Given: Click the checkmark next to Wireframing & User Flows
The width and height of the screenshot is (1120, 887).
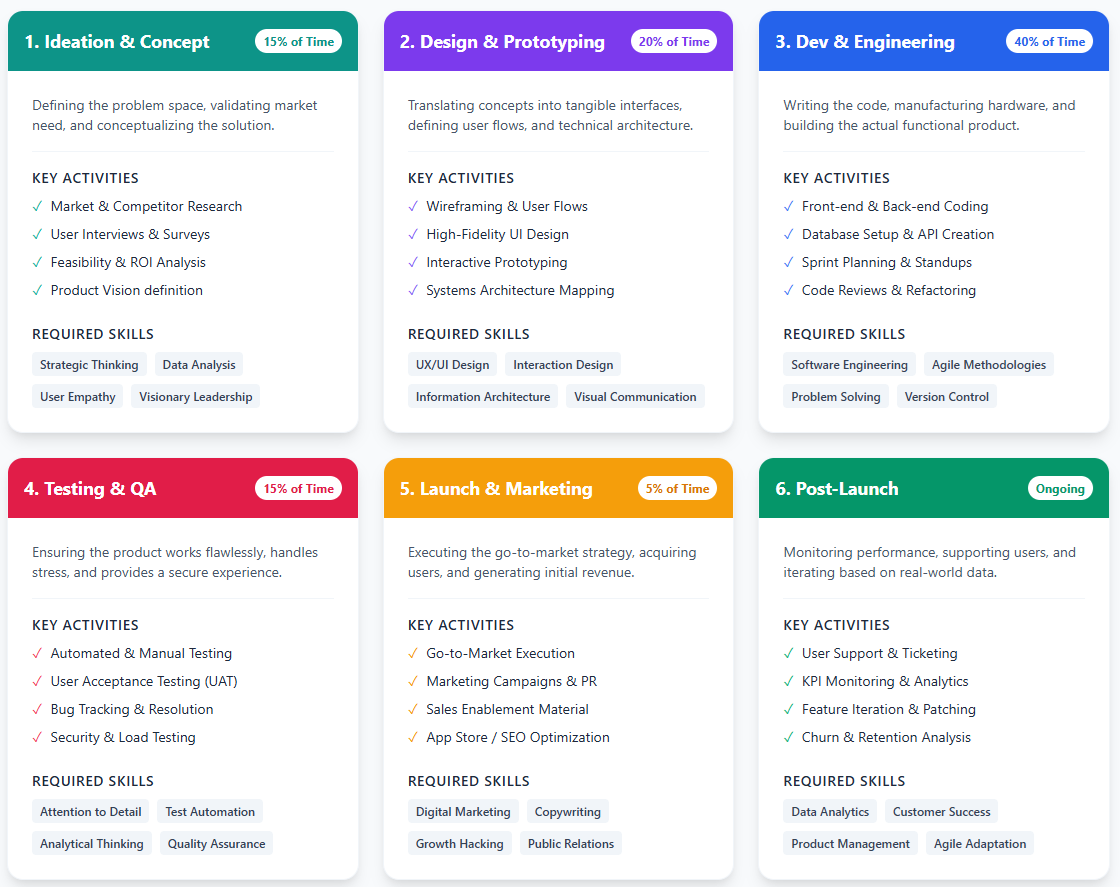Looking at the screenshot, I should (413, 206).
